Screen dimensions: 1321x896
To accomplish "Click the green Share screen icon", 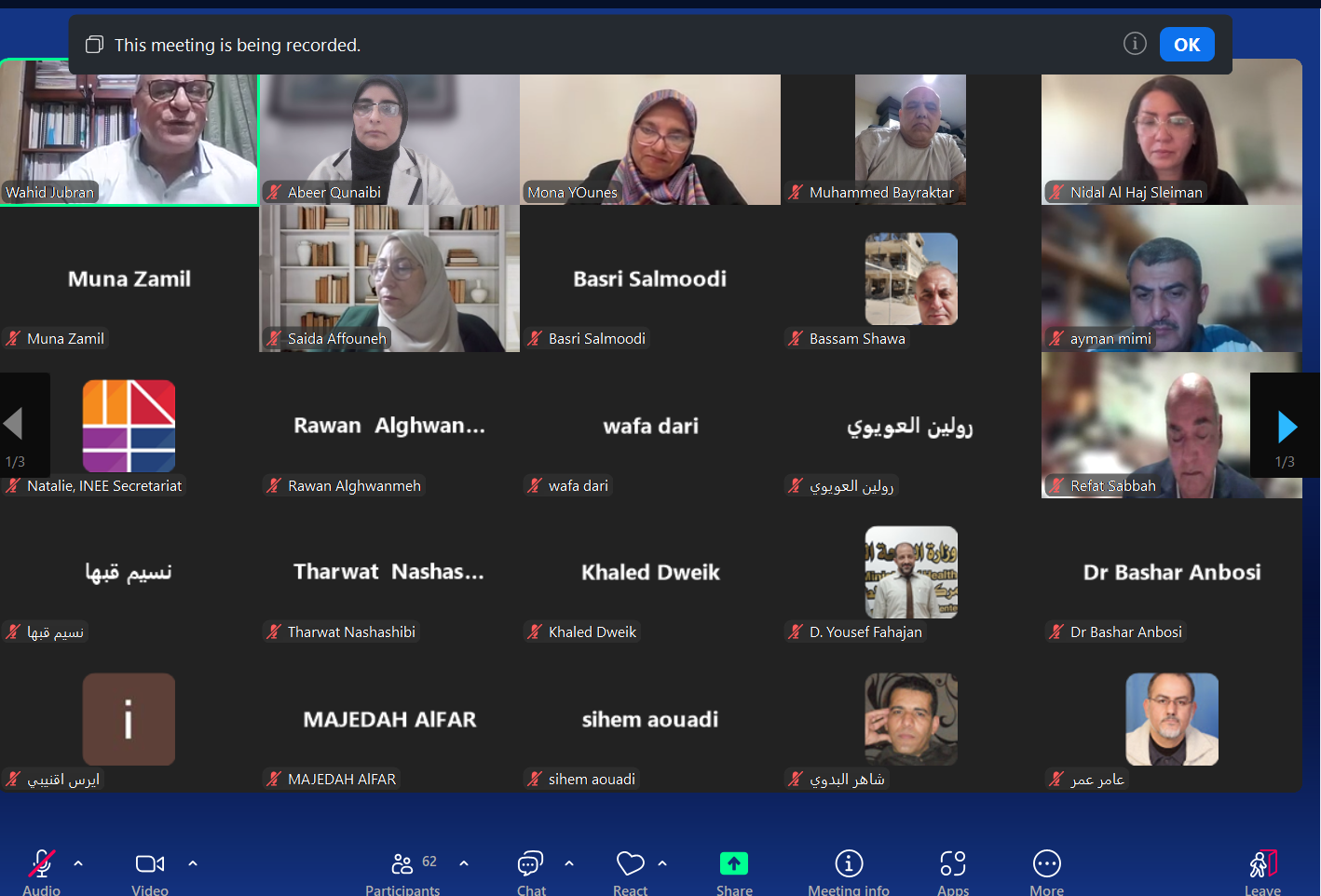I will [x=734, y=864].
